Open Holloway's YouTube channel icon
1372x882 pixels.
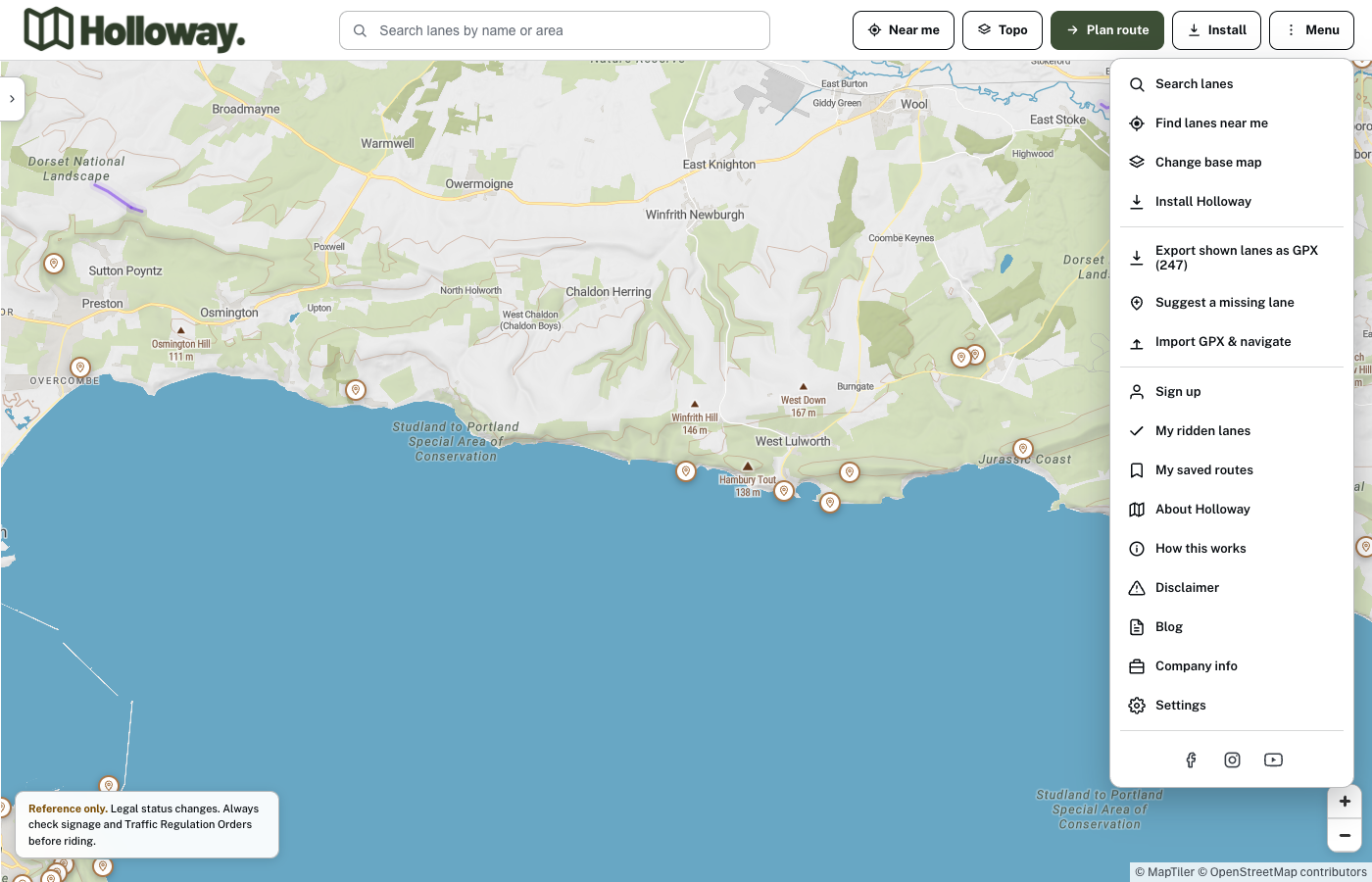click(x=1273, y=759)
